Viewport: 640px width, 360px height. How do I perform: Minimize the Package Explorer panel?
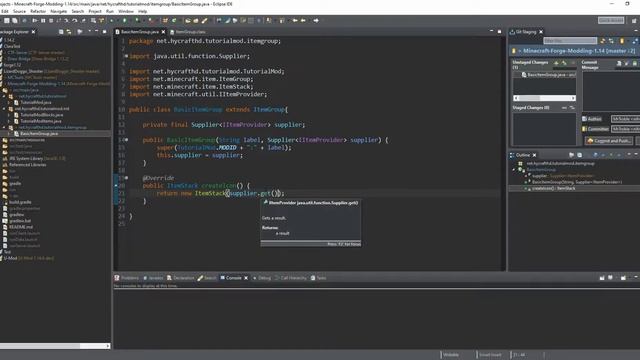[97, 31]
